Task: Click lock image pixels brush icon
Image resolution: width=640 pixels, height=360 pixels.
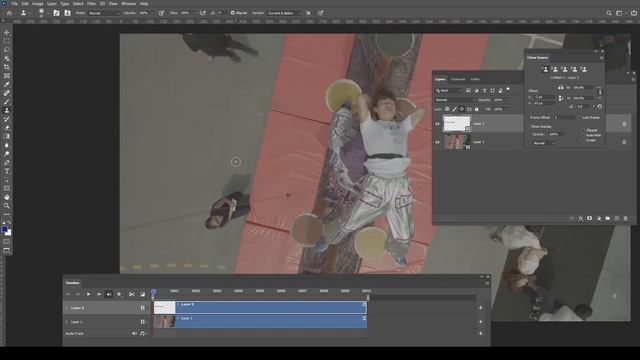Action: click(x=454, y=109)
